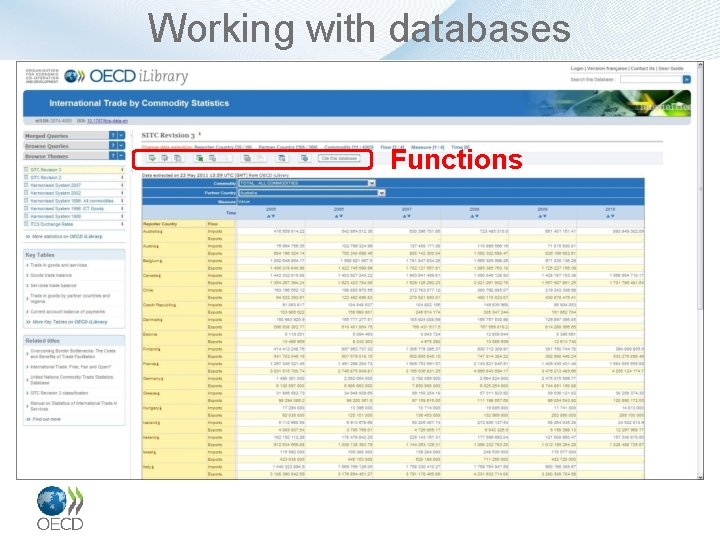Open the Version française link
720x540 pixels.
coord(607,68)
